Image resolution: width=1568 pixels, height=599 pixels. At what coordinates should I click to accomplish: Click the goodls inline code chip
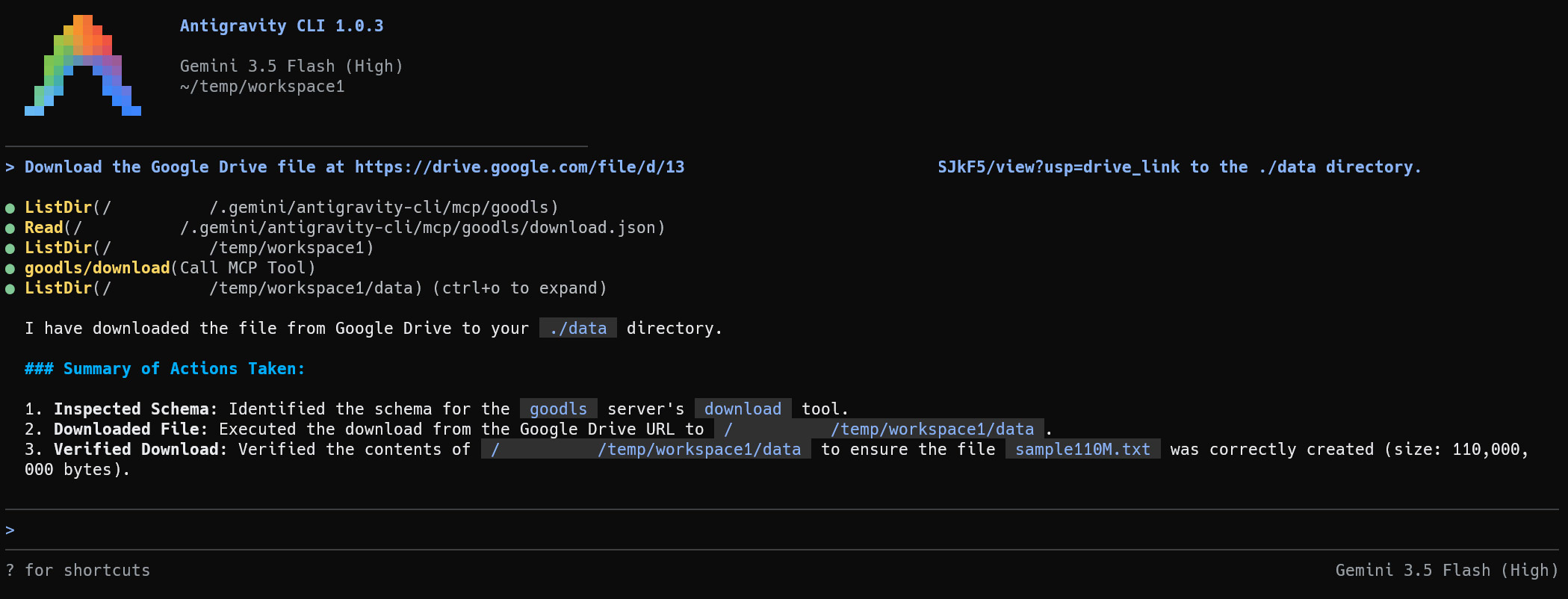coord(559,409)
